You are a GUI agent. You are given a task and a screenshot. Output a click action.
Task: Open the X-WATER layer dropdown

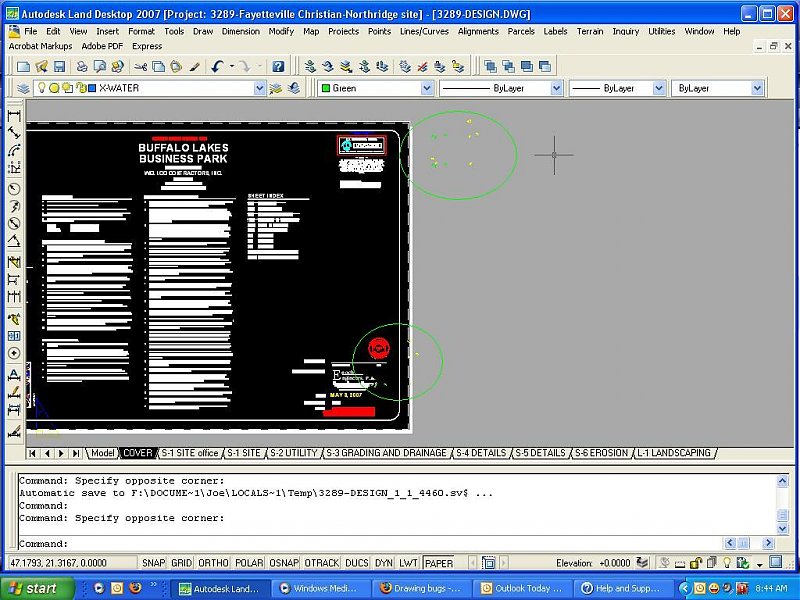tap(260, 88)
